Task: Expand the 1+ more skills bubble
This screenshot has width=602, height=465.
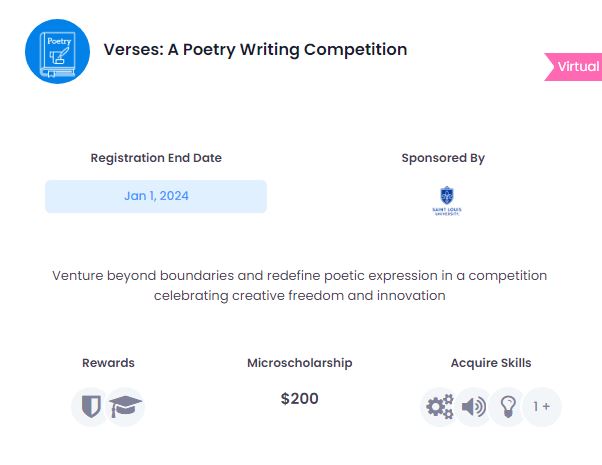Action: (x=542, y=407)
